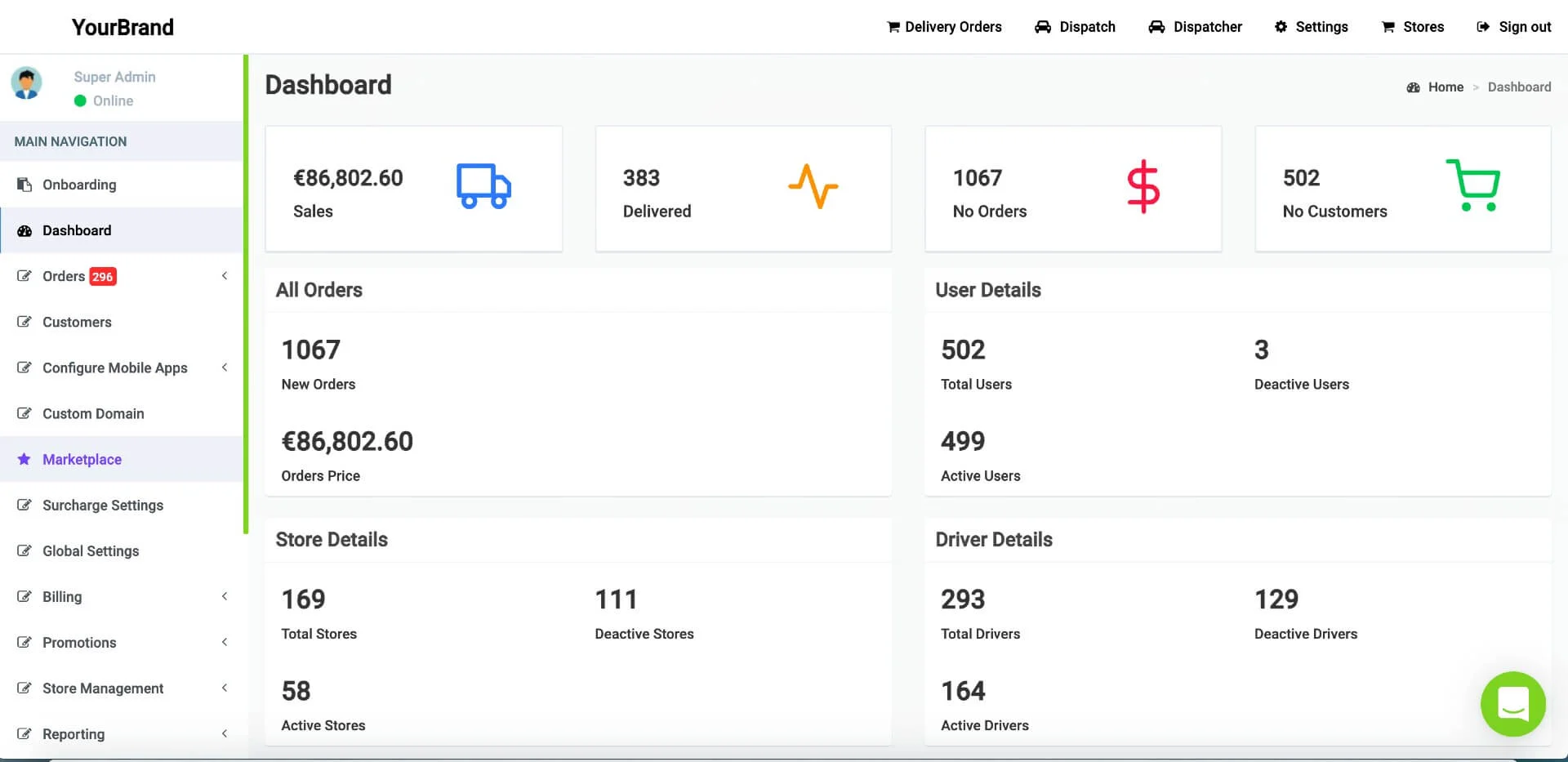Open Delivery Orders in top navigation
Screen dimensions: 1568x762
click(944, 27)
